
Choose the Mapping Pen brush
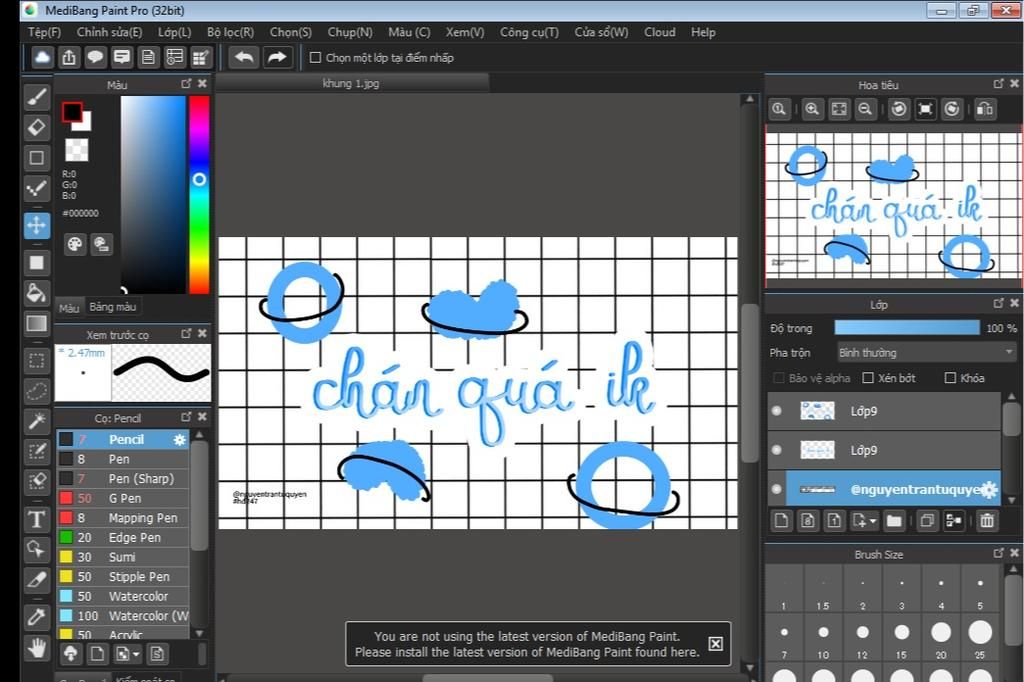pyautogui.click(x=123, y=518)
